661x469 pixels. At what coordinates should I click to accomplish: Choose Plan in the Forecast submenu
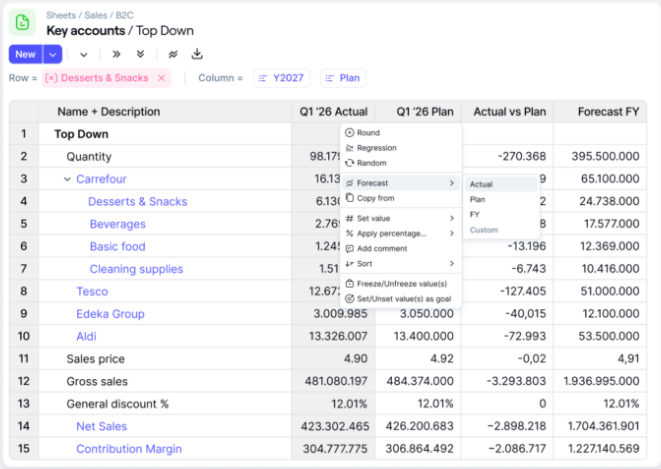[x=501, y=199]
